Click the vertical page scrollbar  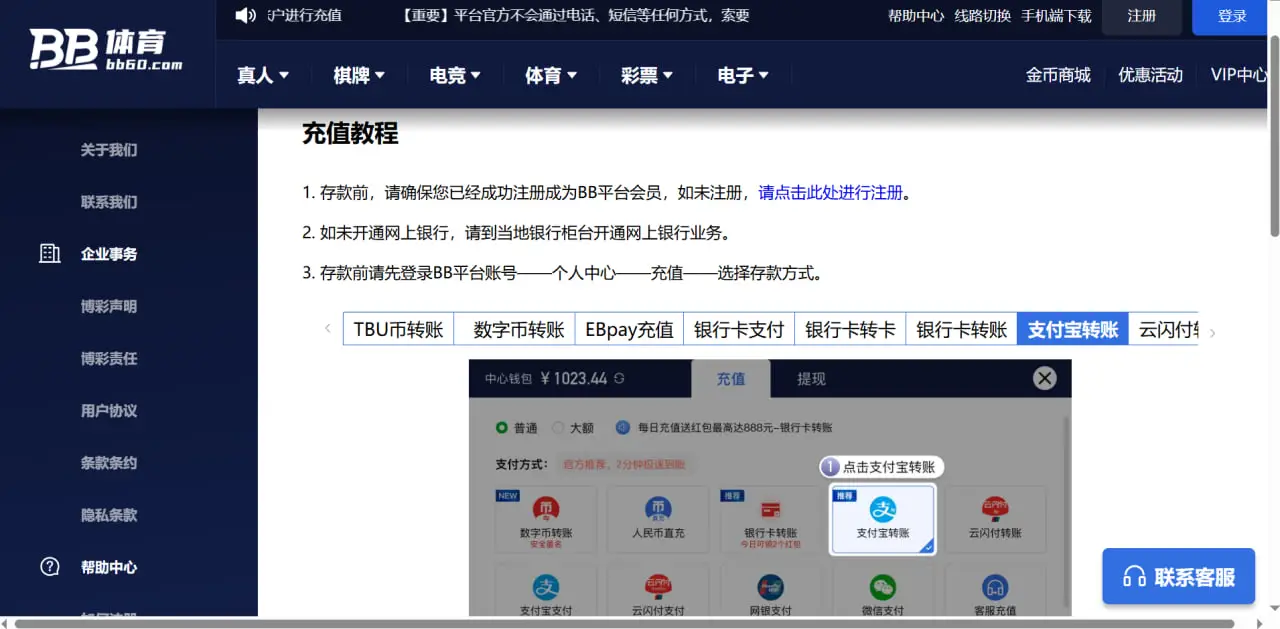point(1274,136)
